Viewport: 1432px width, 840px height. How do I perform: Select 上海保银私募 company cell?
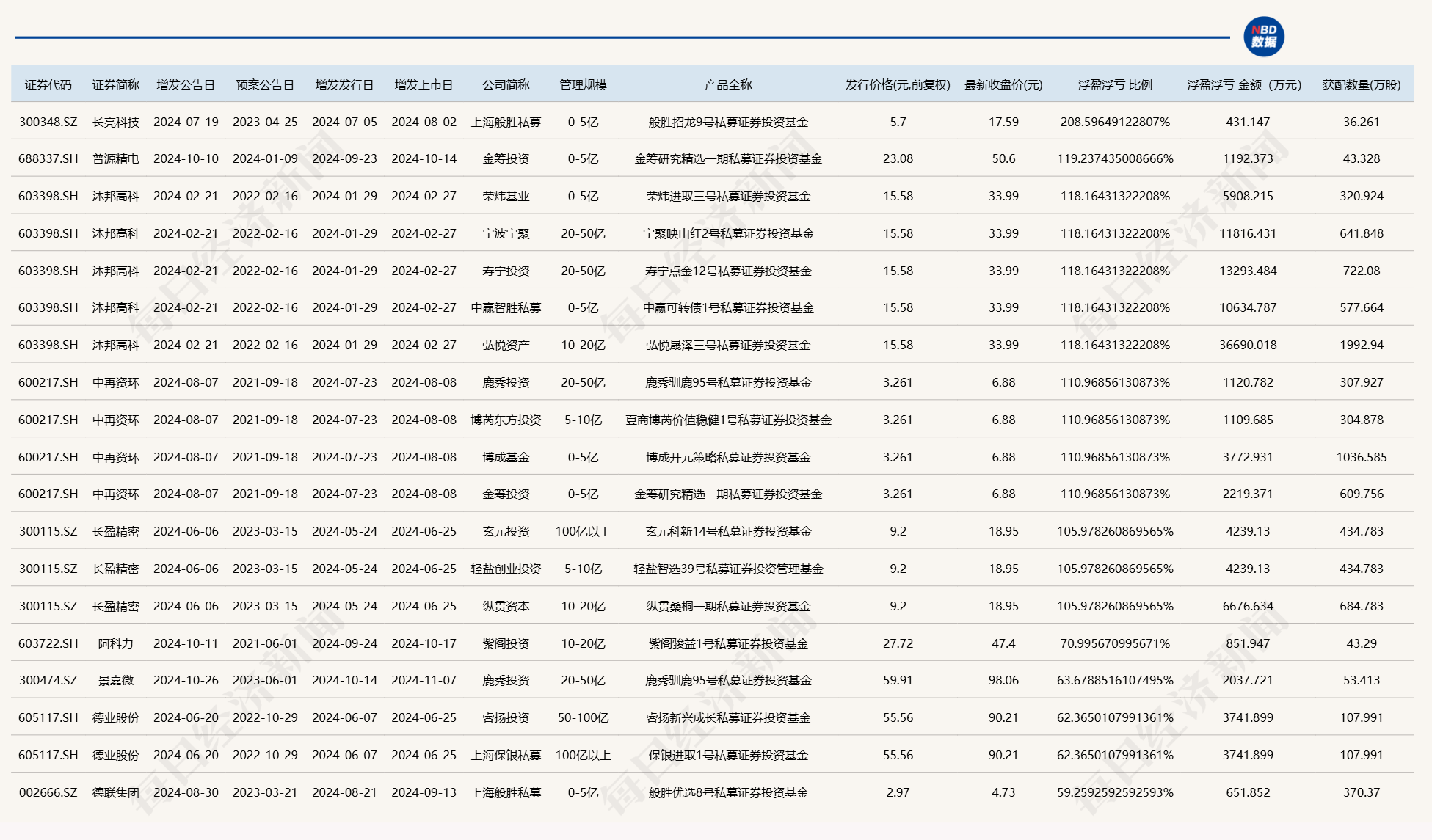click(x=506, y=755)
